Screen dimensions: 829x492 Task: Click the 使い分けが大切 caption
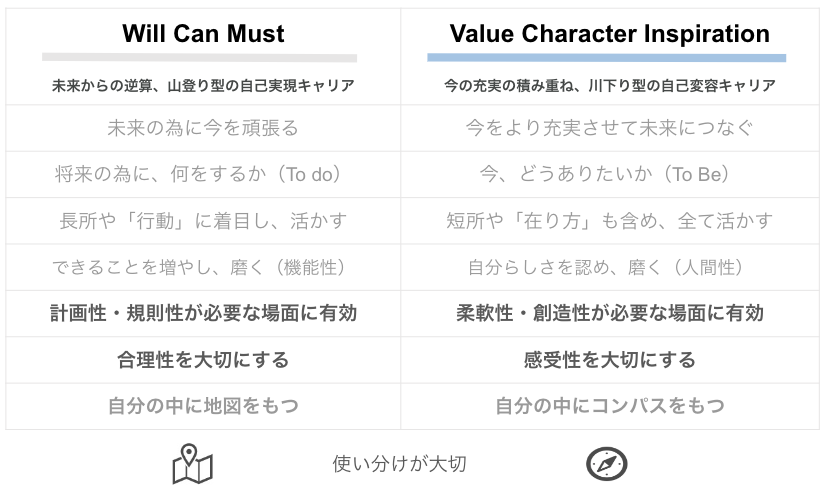point(399,464)
